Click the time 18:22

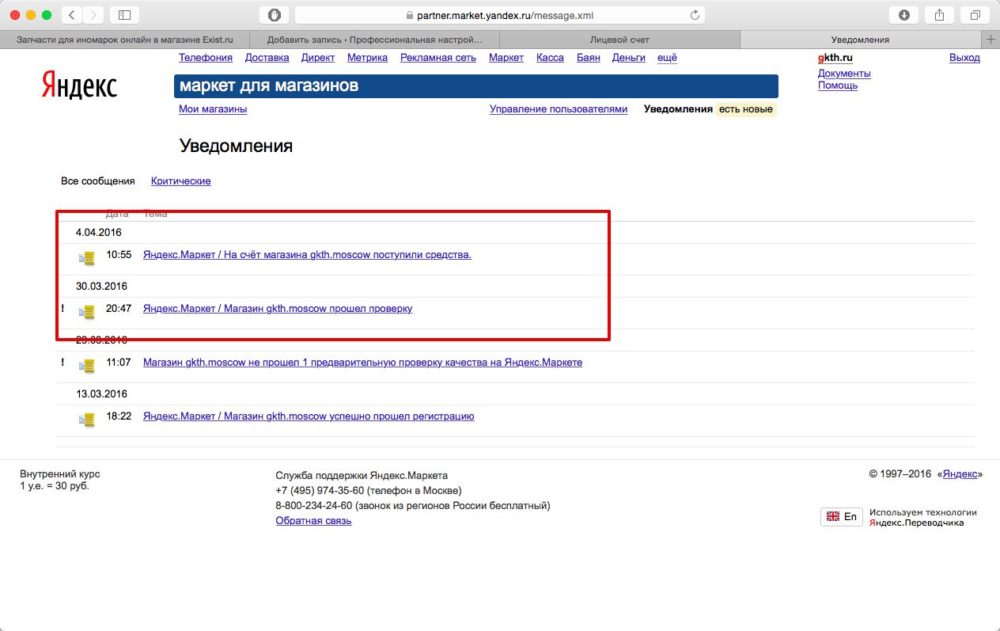(x=119, y=416)
